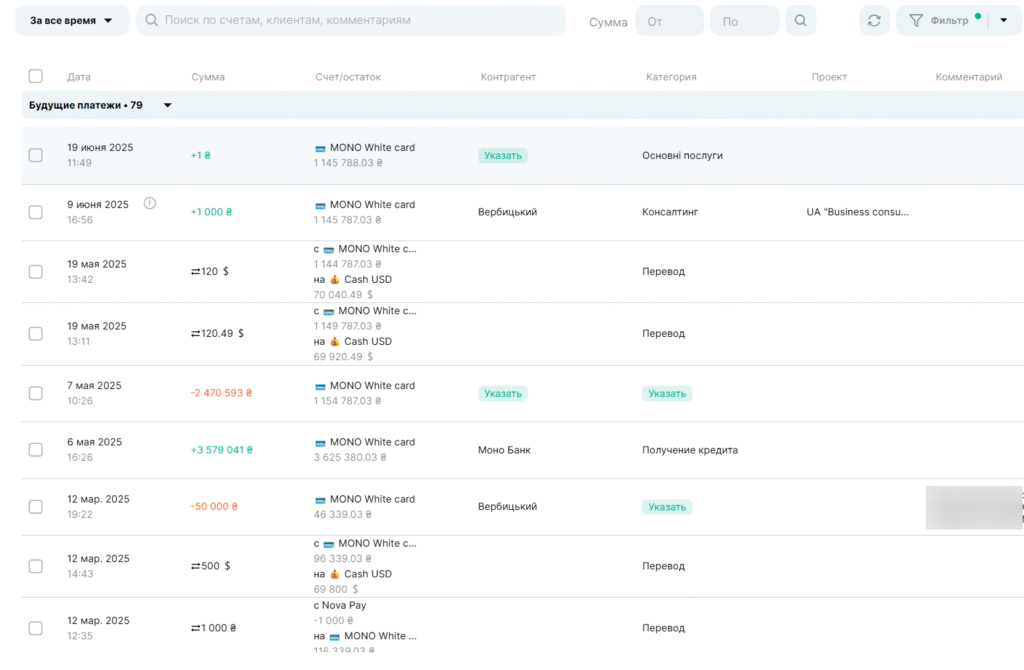1024x670 pixels.
Task: Check the 19 июня 2025 payment row
Action: coord(36,155)
